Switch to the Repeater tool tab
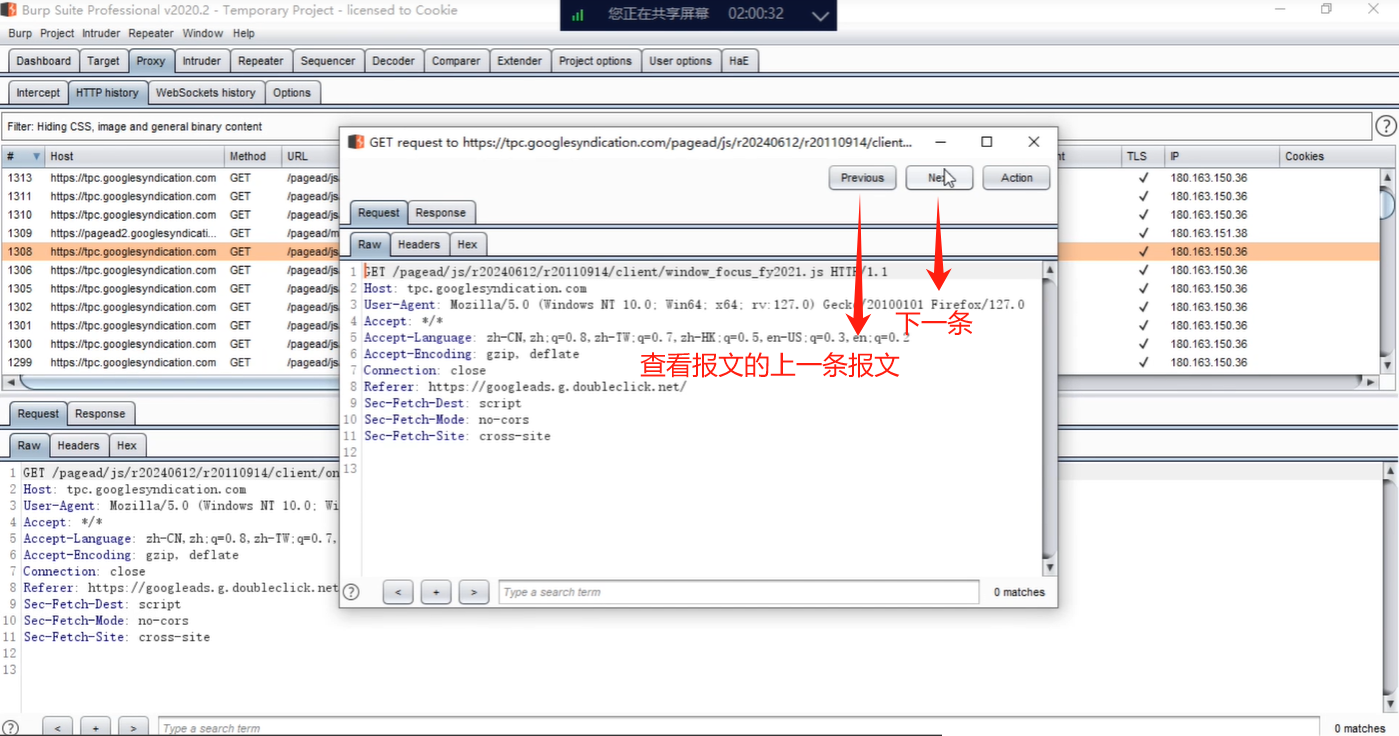The image size is (1399, 736). [x=261, y=61]
